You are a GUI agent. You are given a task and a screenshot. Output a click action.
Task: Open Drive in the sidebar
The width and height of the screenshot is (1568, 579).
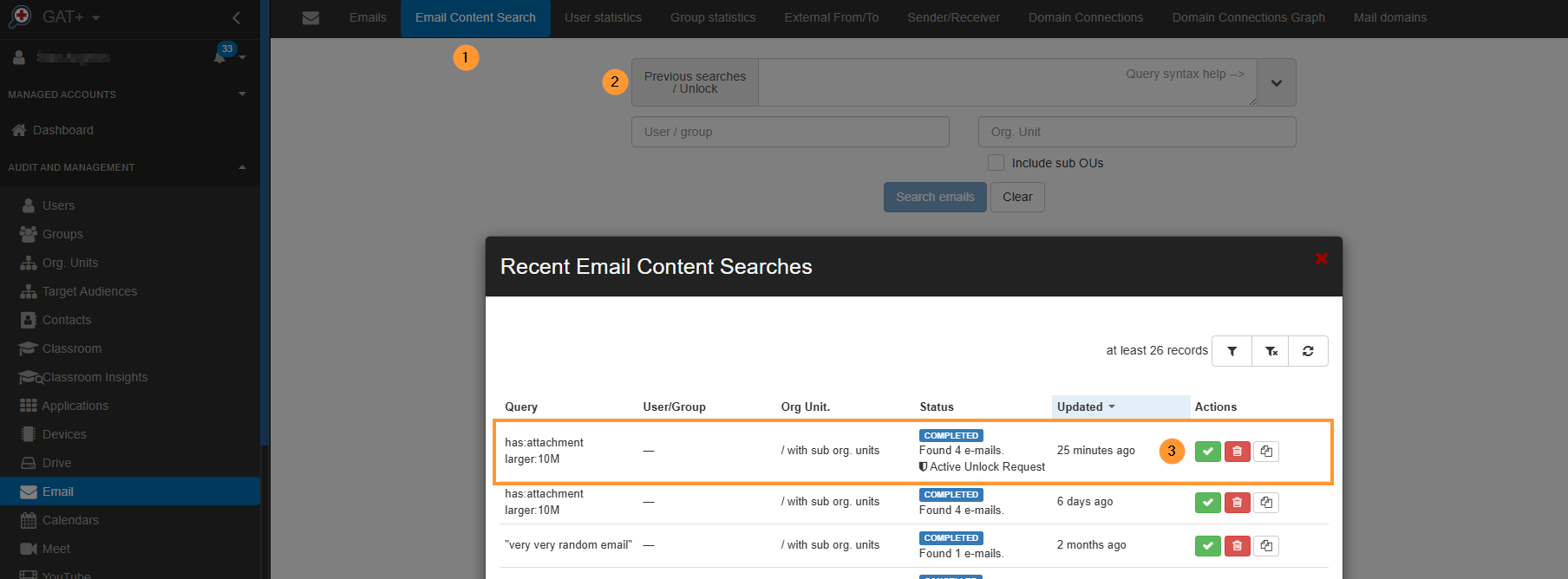(130, 463)
